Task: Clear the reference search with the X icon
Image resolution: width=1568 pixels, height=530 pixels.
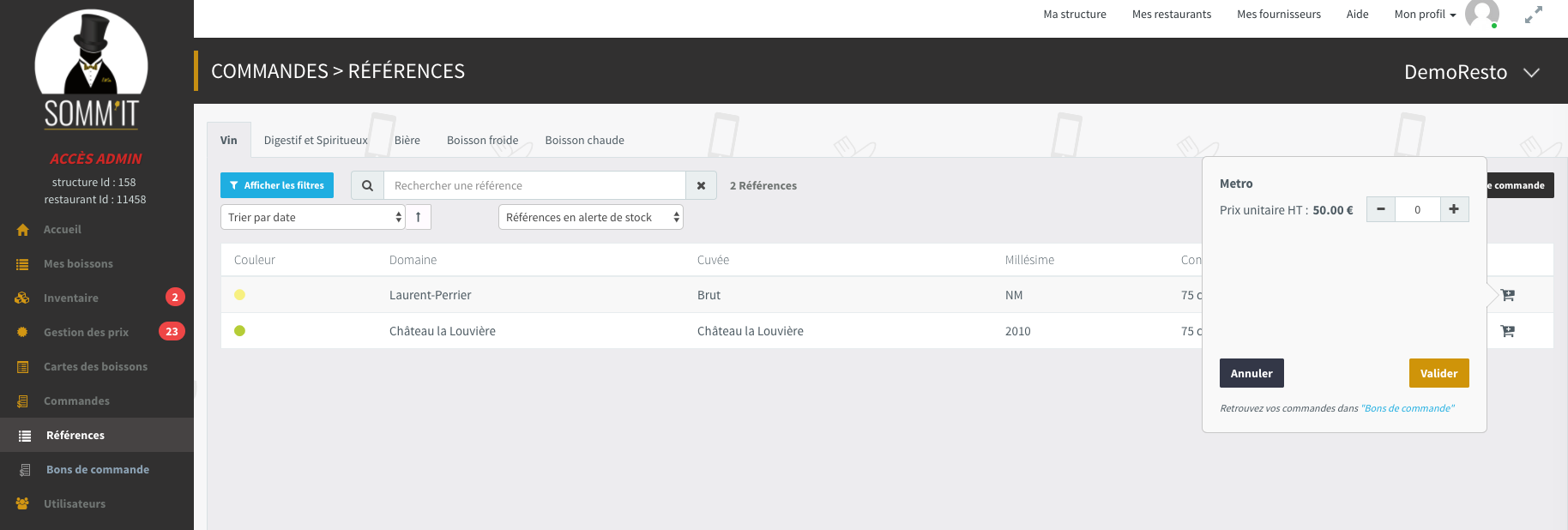Action: (701, 185)
